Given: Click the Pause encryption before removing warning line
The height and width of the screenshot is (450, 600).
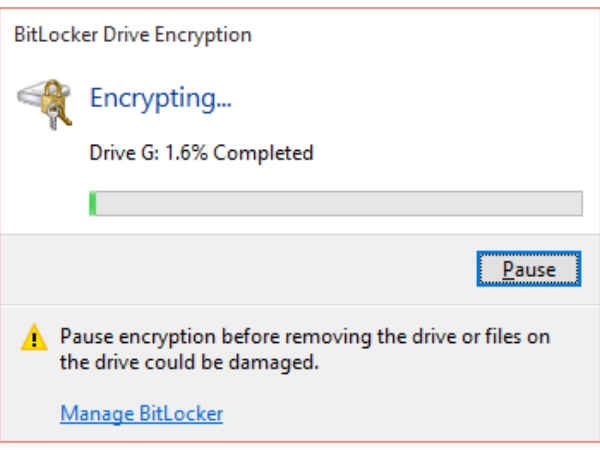Looking at the screenshot, I should [305, 337].
